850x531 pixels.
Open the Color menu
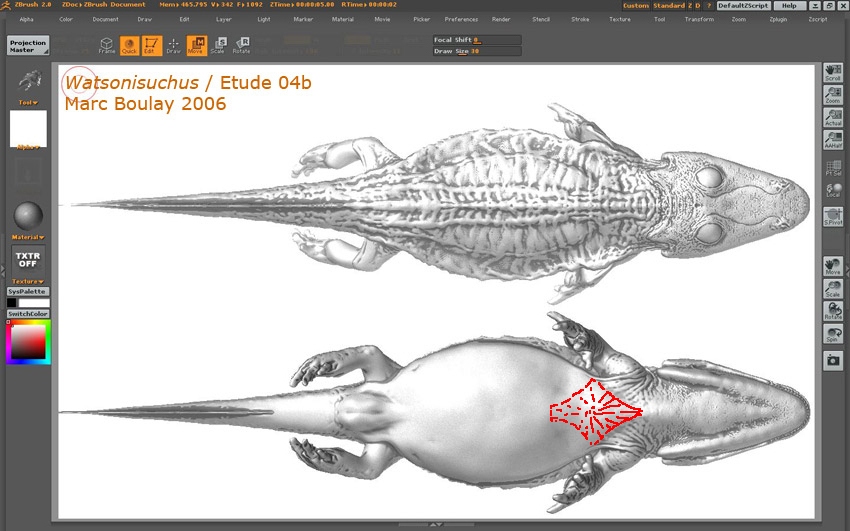(x=66, y=20)
